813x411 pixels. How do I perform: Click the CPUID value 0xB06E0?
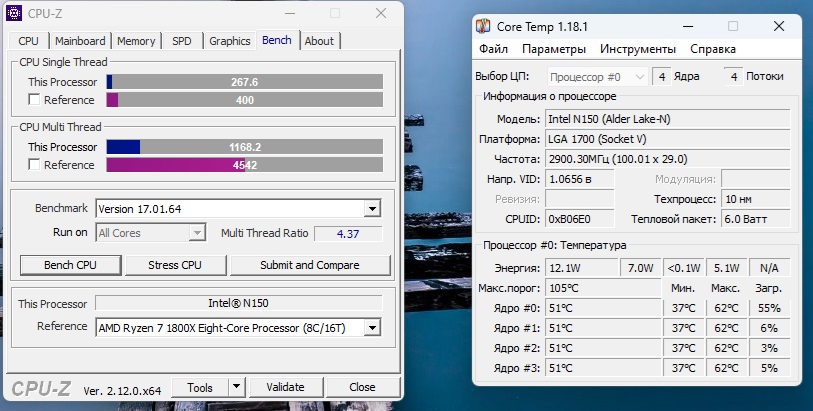(580, 219)
